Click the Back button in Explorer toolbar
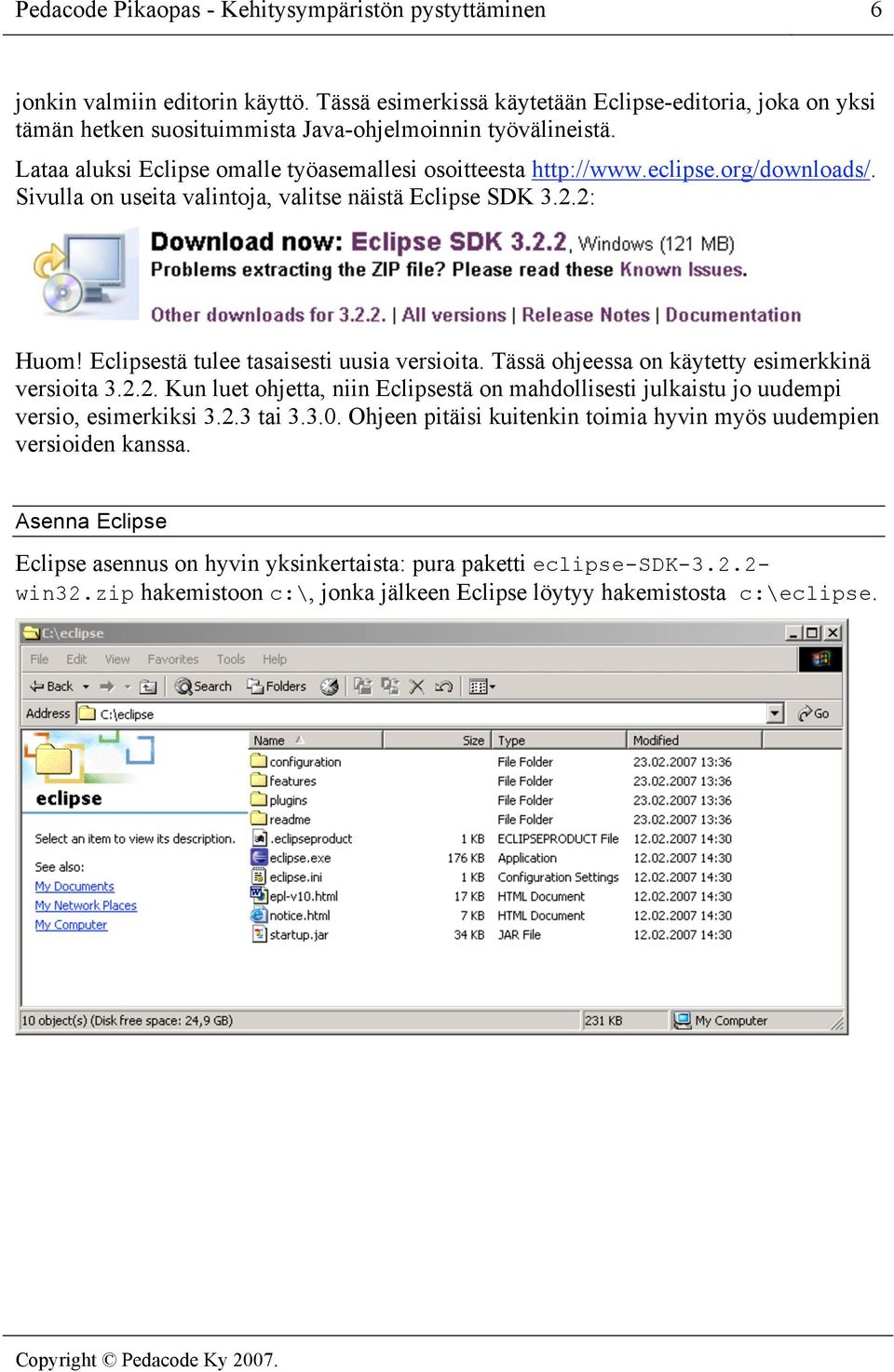Screen dimensions: 894x1372 [x=50, y=686]
